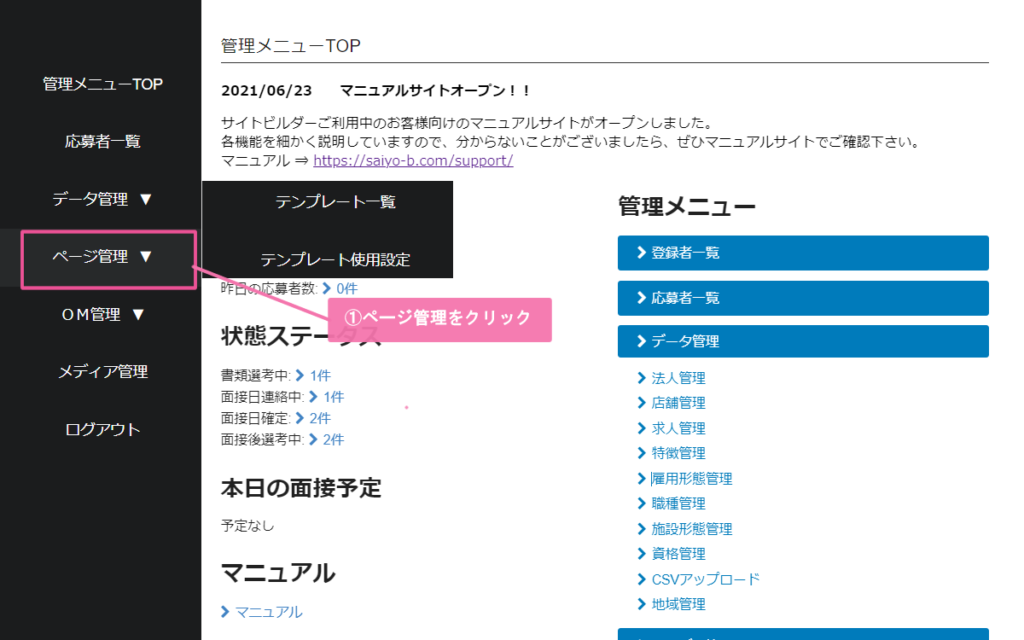Select テンプレート一覧 from the submenu
Viewport: 1024px width, 640px height.
pyautogui.click(x=335, y=202)
